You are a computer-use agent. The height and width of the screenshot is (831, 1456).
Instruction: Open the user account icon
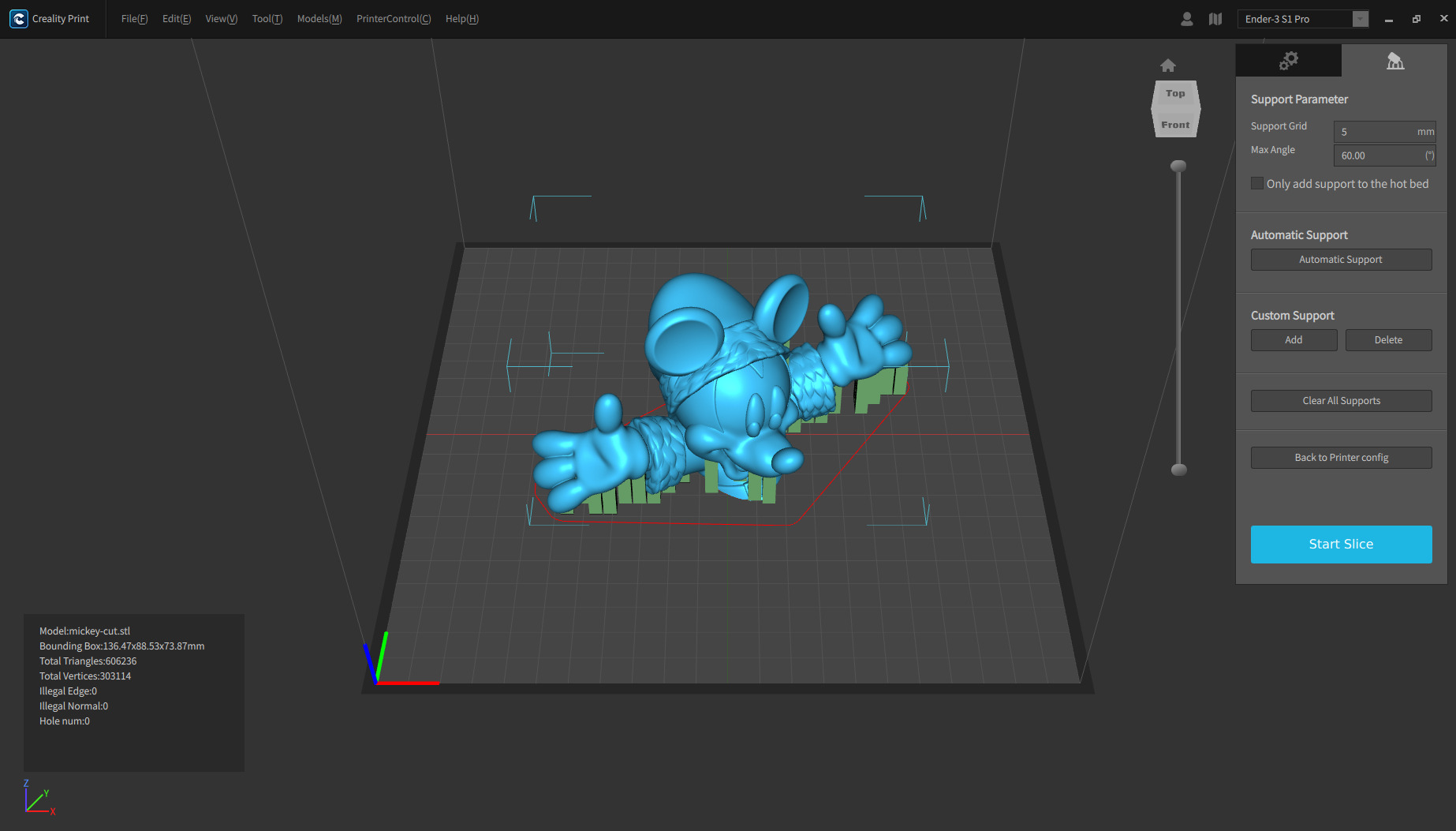click(x=1186, y=19)
